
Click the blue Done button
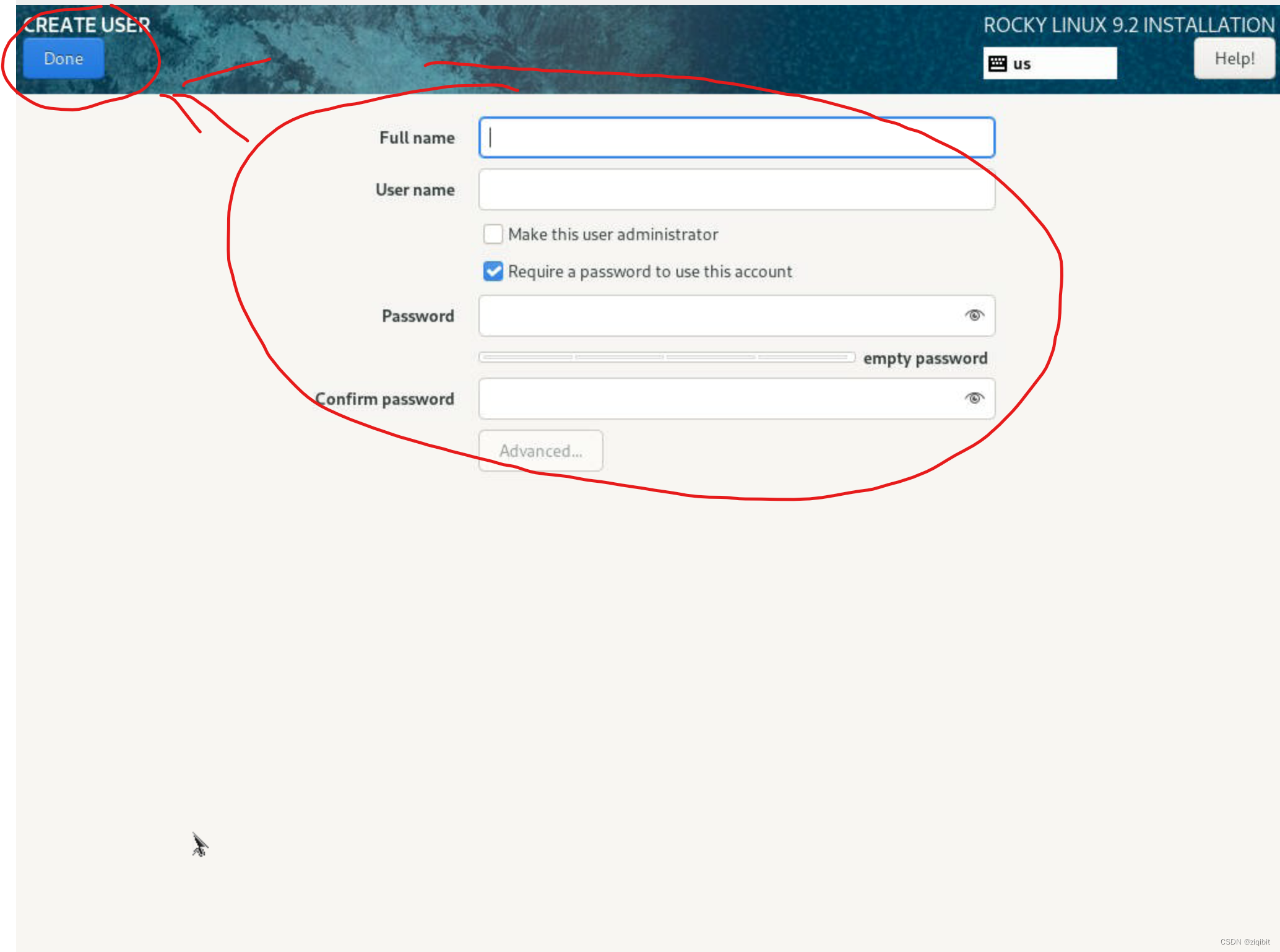(x=64, y=58)
